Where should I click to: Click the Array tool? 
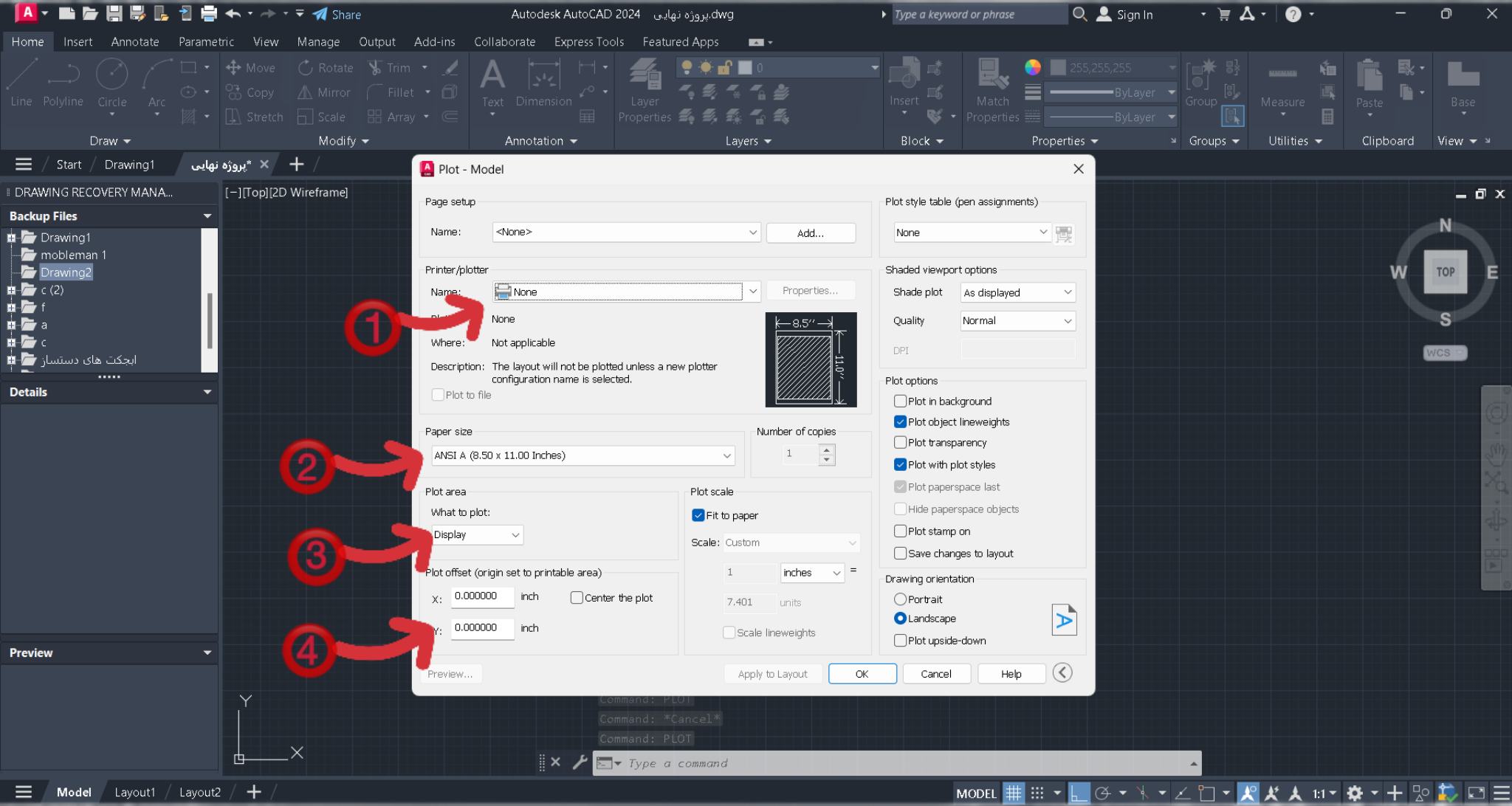coord(392,117)
